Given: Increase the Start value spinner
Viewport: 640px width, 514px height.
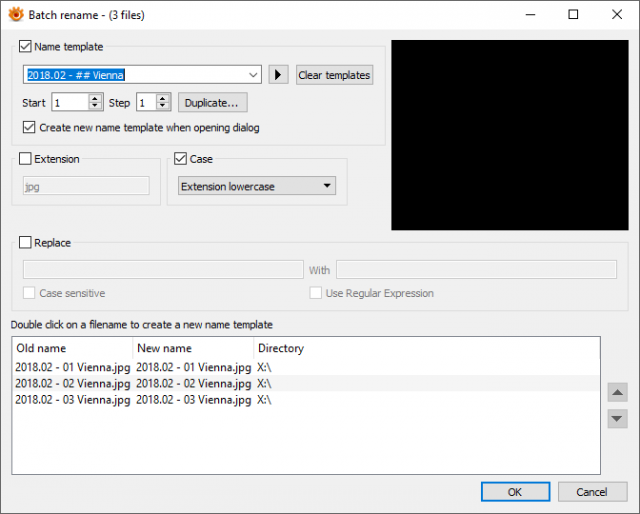Looking at the screenshot, I should pyautogui.click(x=95, y=98).
